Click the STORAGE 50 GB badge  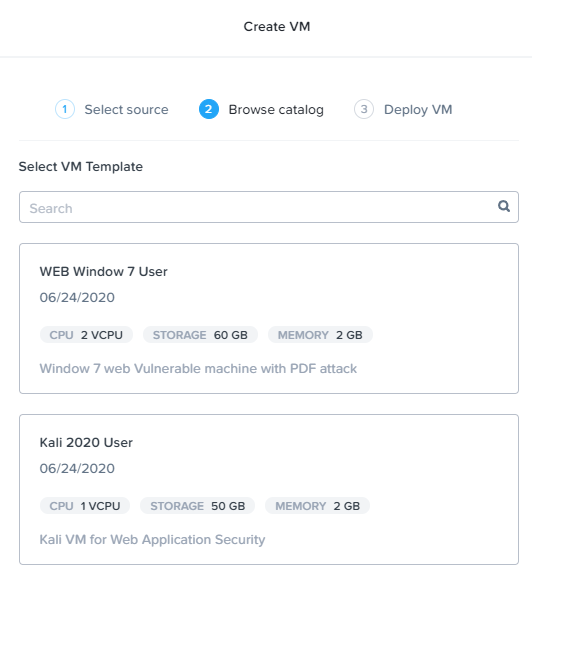(197, 506)
